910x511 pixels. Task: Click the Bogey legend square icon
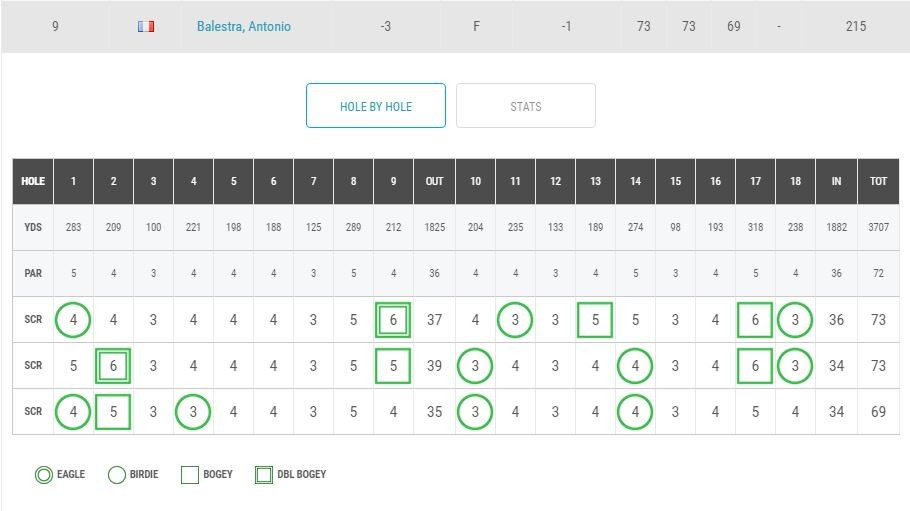(x=190, y=475)
